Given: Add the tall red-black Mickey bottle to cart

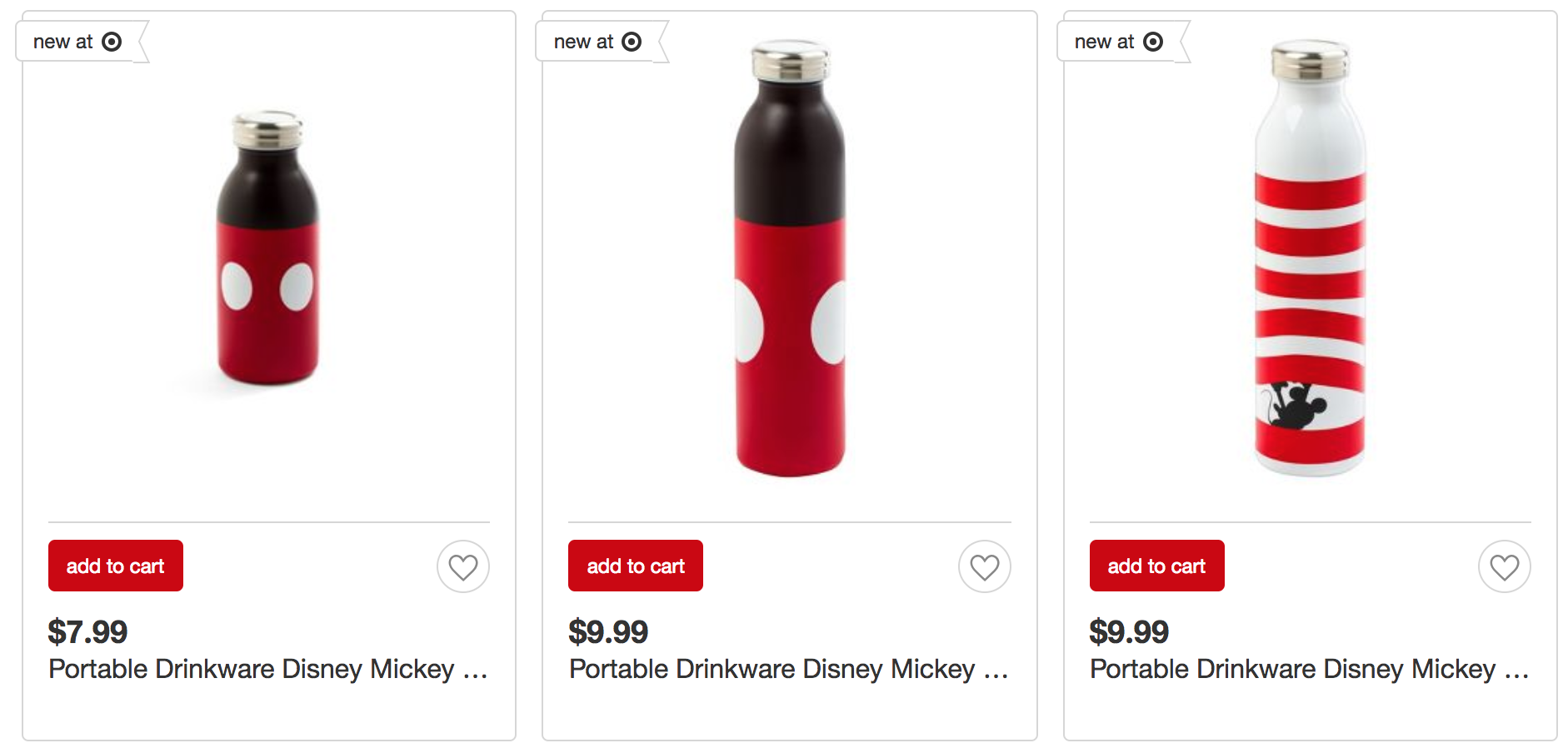Looking at the screenshot, I should click(x=636, y=566).
